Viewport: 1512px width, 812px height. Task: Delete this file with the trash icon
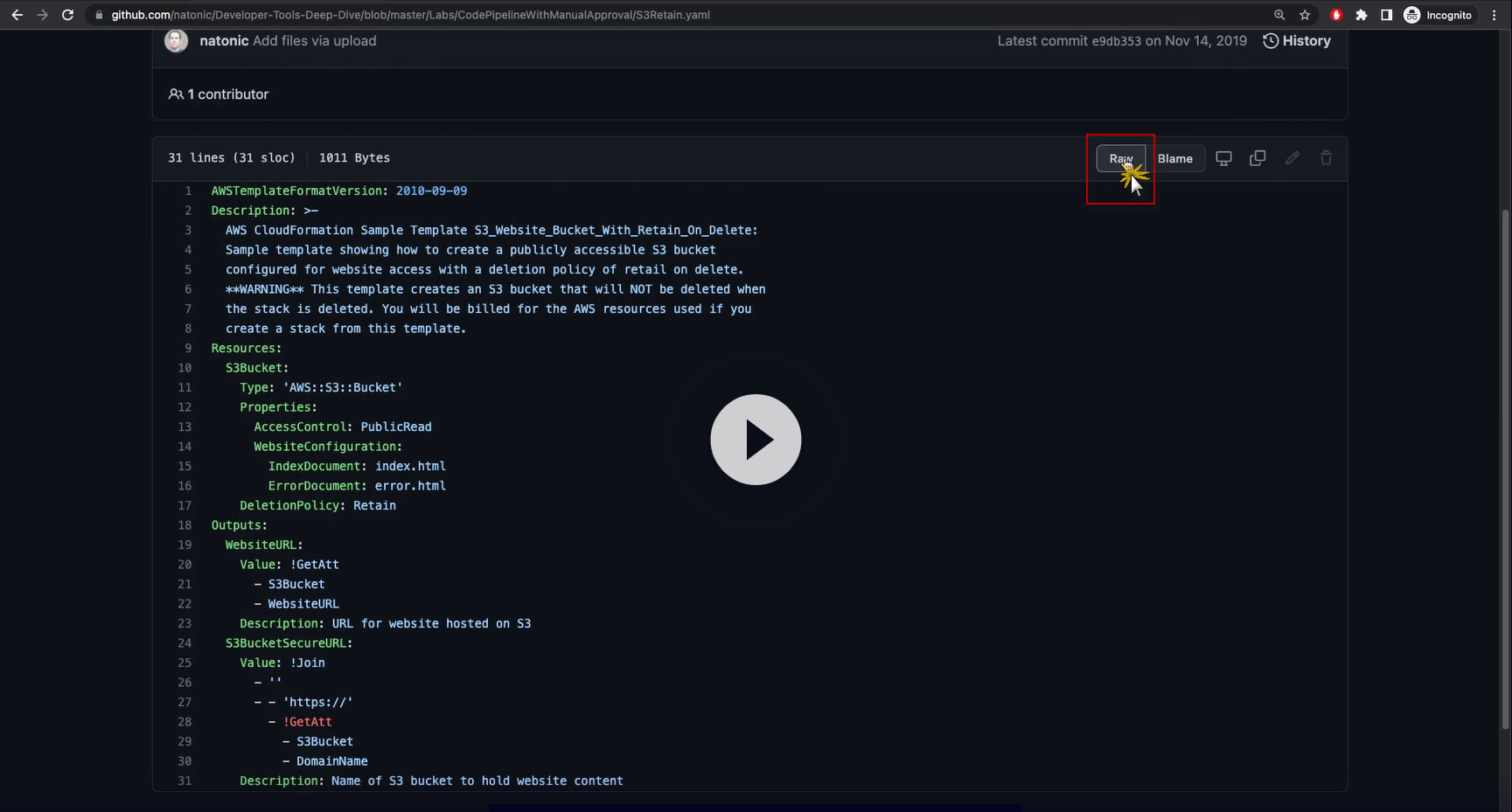coord(1326,158)
